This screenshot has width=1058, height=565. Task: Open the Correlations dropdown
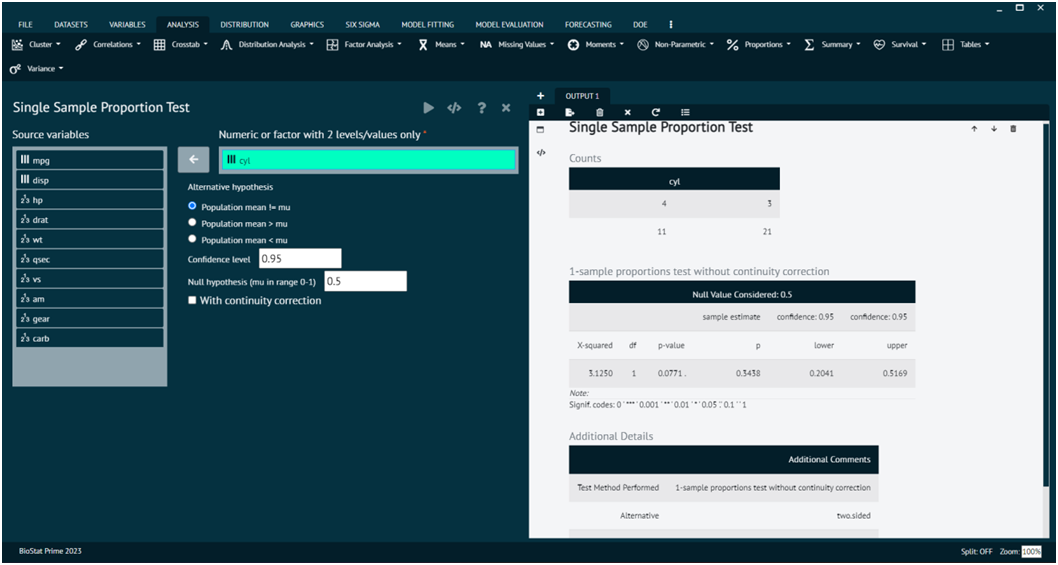tap(107, 45)
